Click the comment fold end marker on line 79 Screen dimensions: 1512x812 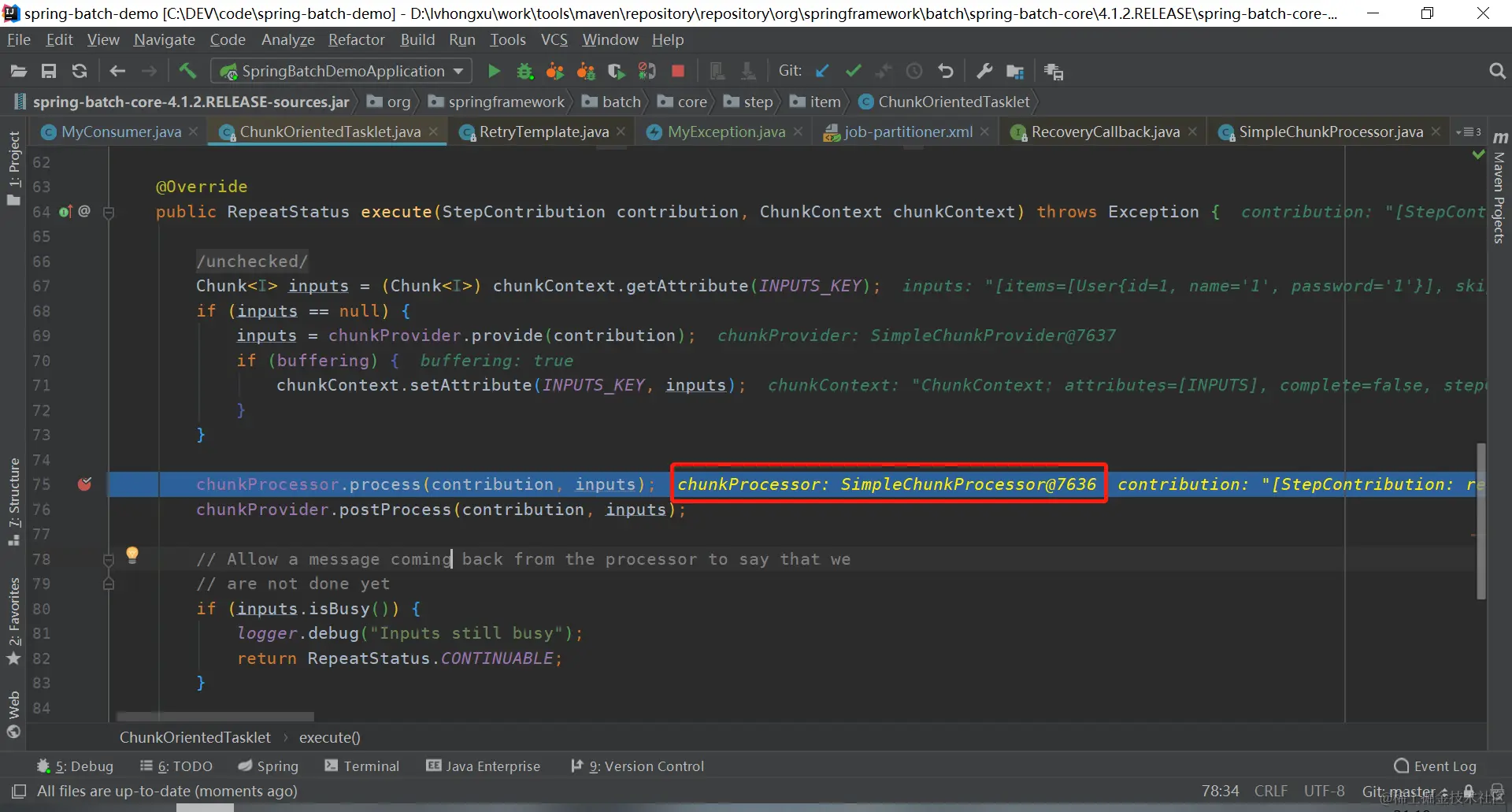point(109,584)
